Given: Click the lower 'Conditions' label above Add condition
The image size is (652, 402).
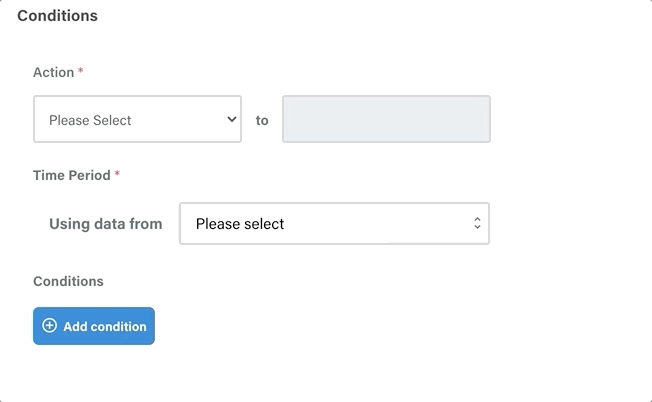Looking at the screenshot, I should pos(68,281).
